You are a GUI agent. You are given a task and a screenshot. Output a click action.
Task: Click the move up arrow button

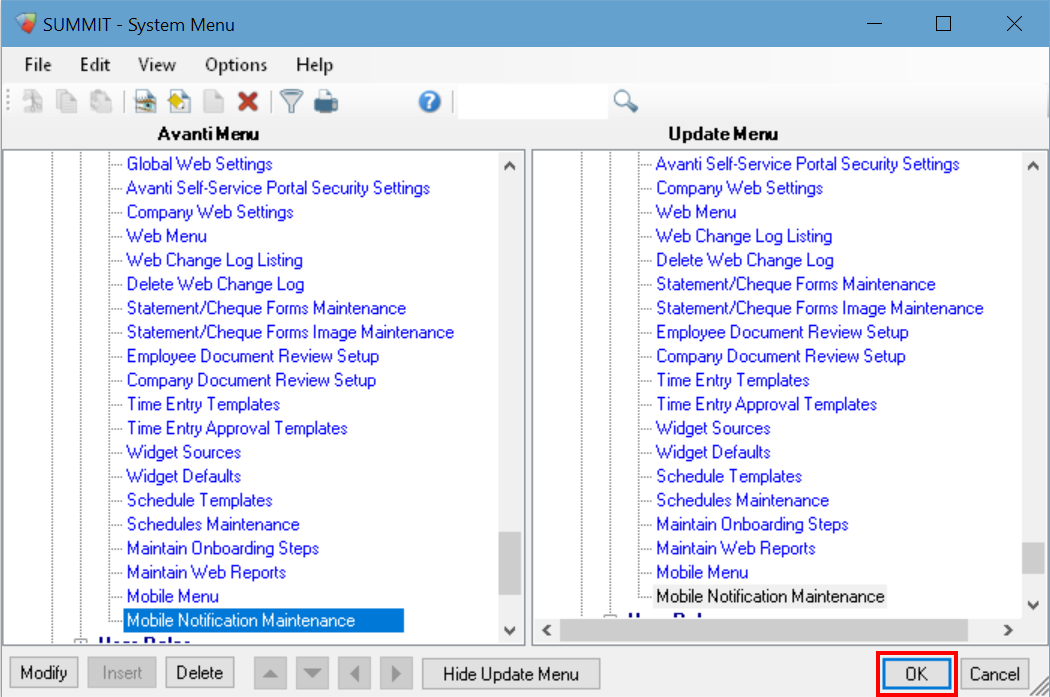(x=271, y=674)
